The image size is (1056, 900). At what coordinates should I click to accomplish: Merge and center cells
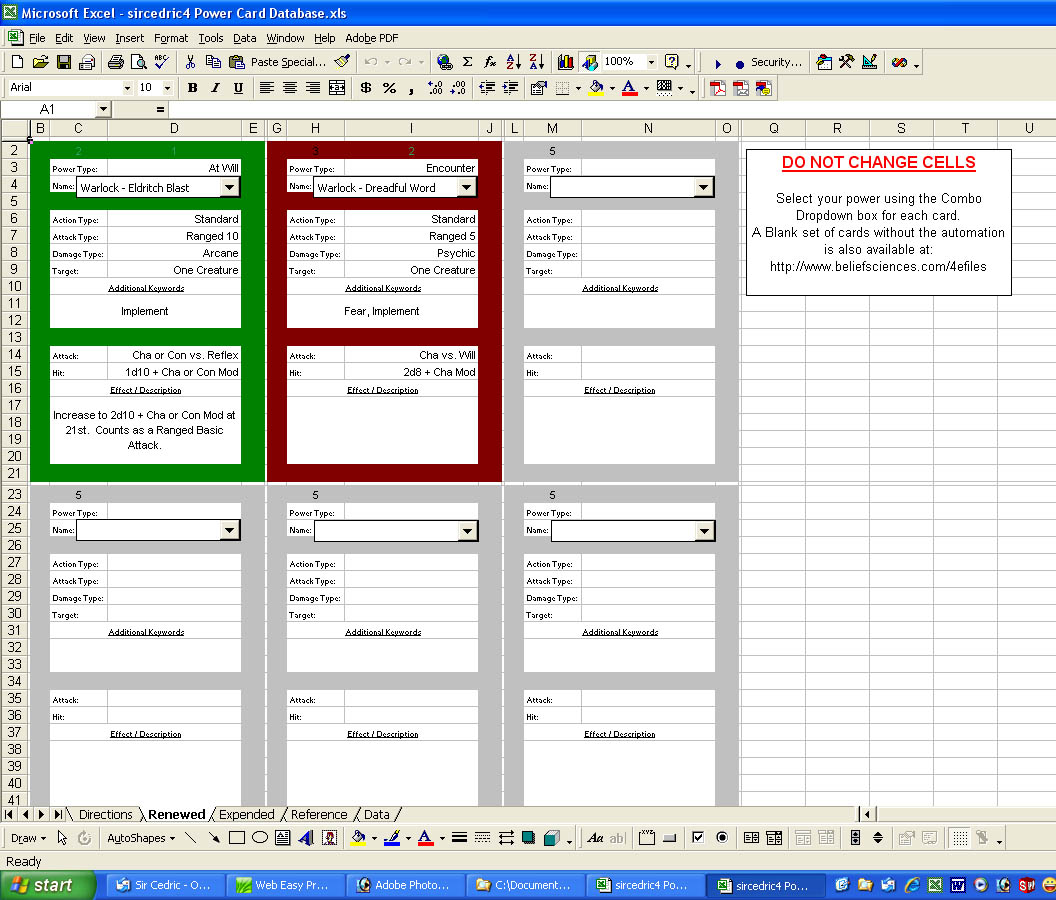coord(337,88)
